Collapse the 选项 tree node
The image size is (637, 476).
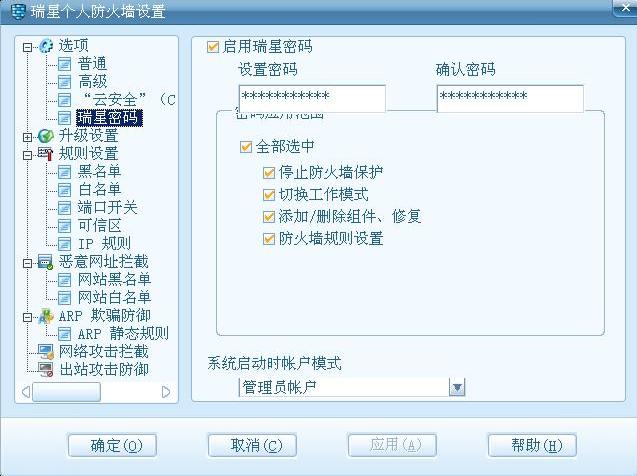pyautogui.click(x=27, y=48)
